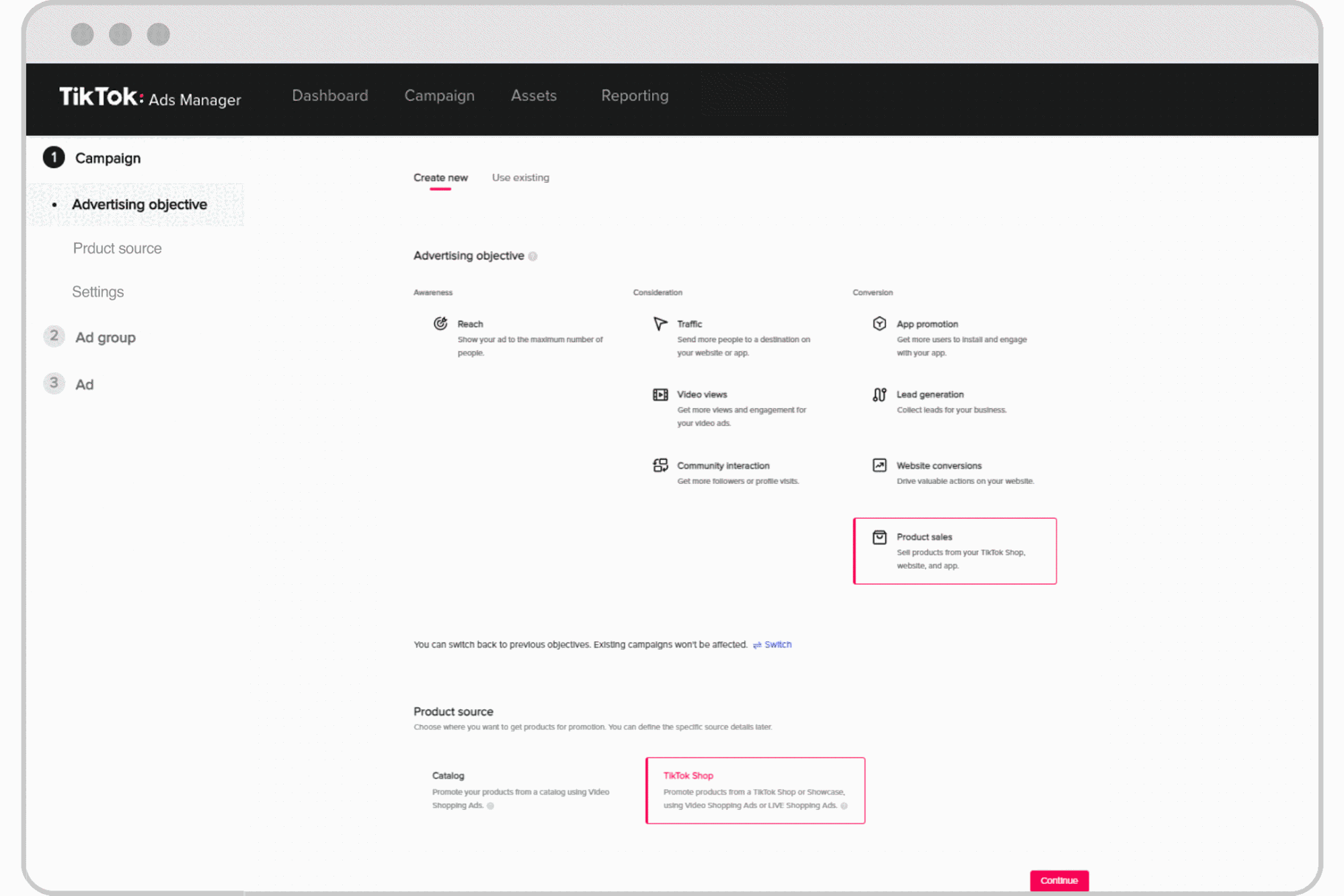Click the Continue button
The image size is (1344, 896).
(1059, 881)
